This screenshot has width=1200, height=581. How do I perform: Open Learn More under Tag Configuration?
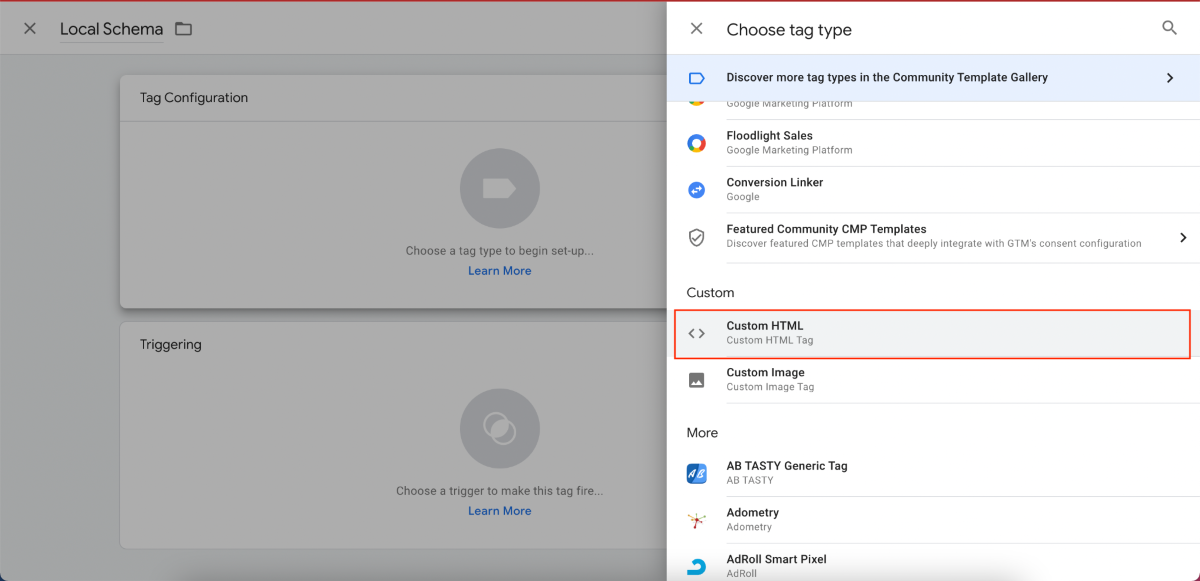point(500,271)
